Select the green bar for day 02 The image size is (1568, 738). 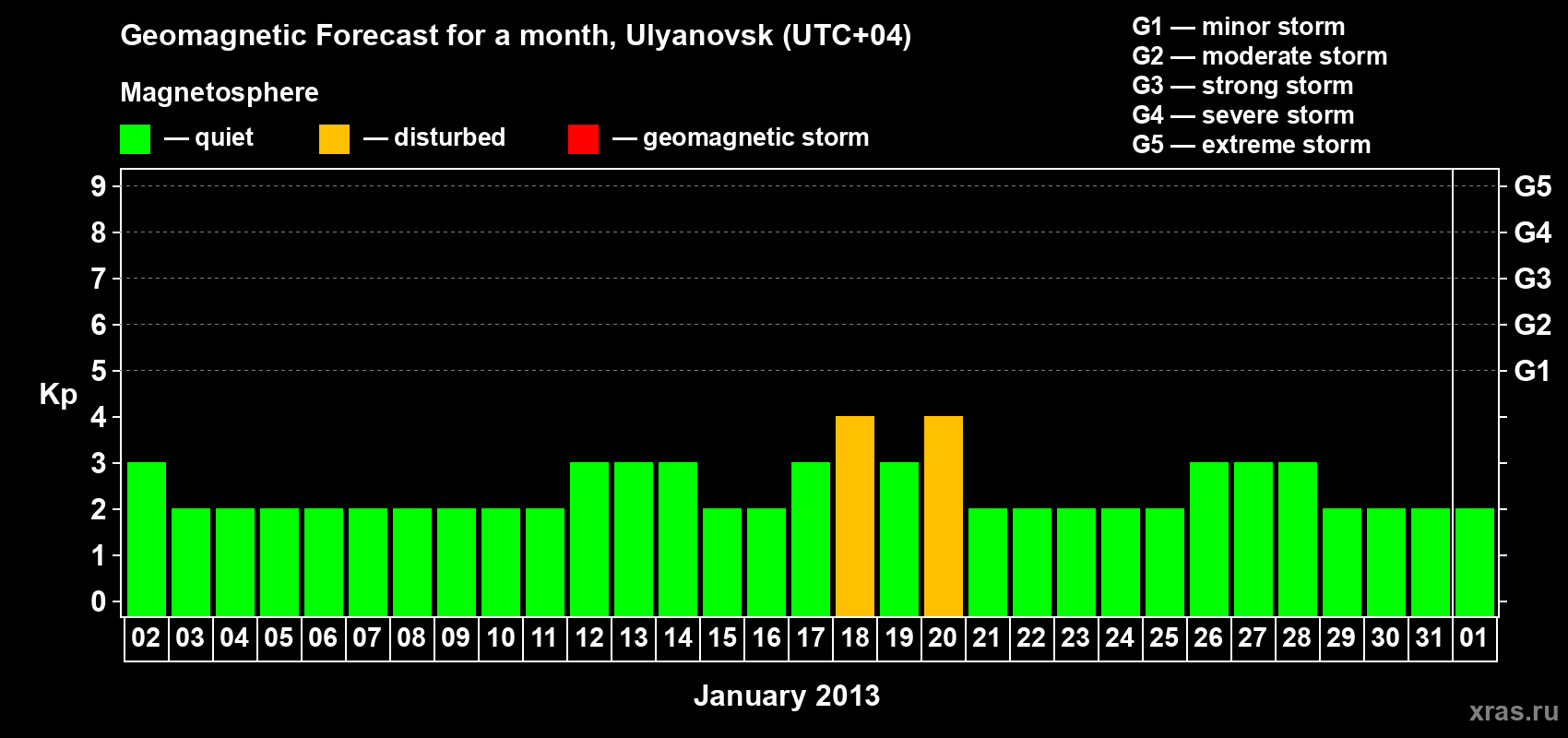point(147,539)
